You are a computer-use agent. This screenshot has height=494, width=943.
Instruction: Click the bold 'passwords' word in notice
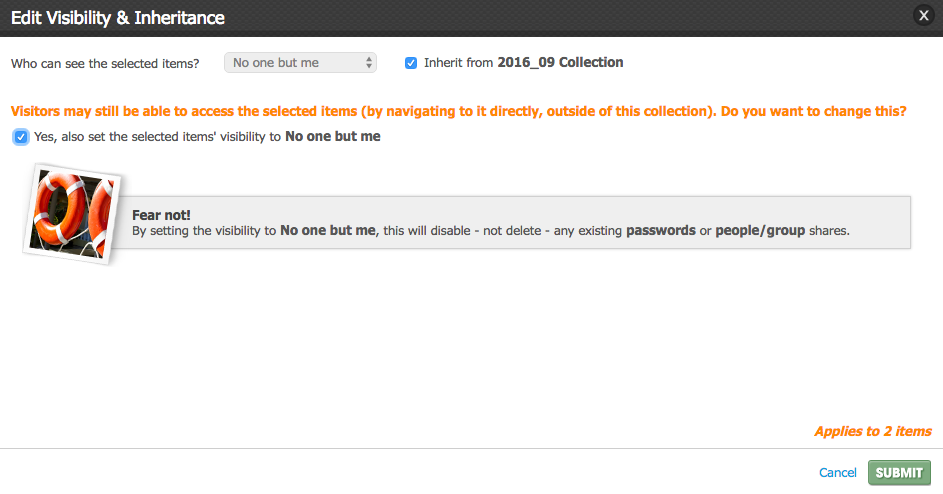click(x=660, y=230)
